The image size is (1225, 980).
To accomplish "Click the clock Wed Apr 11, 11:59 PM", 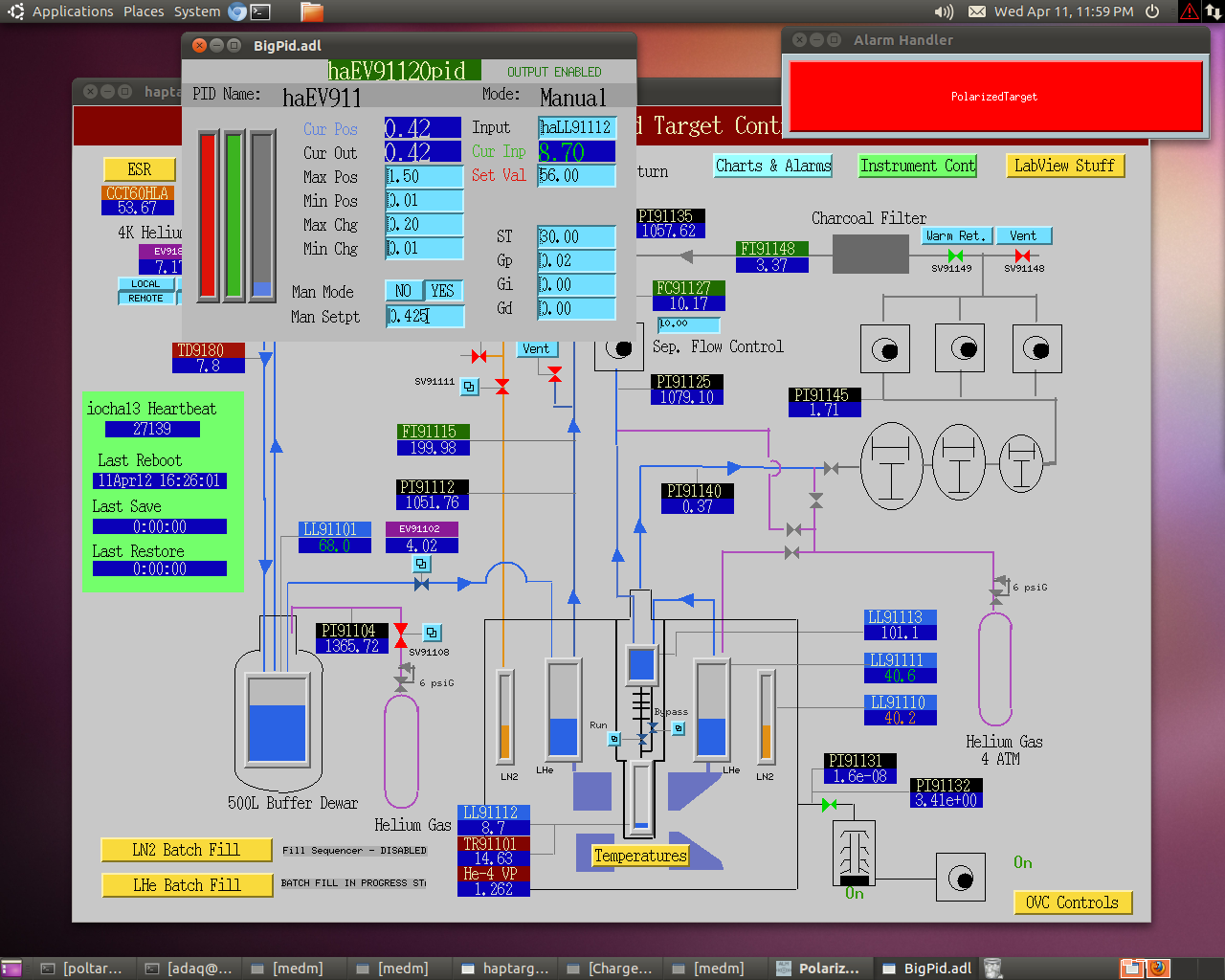I will [x=1063, y=11].
